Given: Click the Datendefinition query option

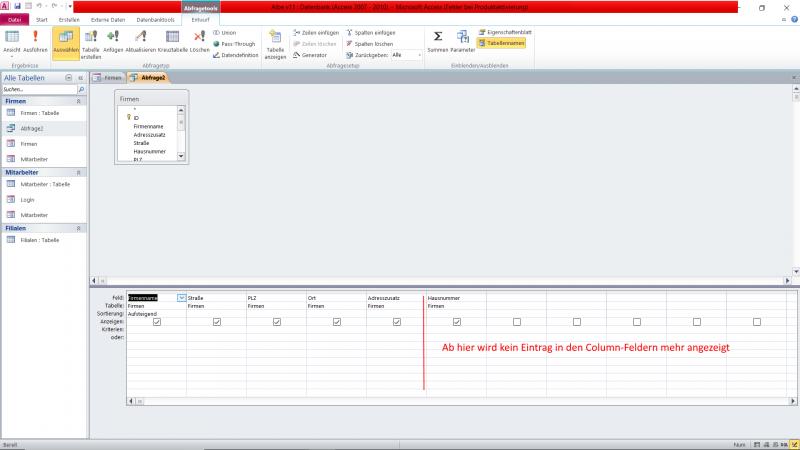Looking at the screenshot, I should (236, 55).
